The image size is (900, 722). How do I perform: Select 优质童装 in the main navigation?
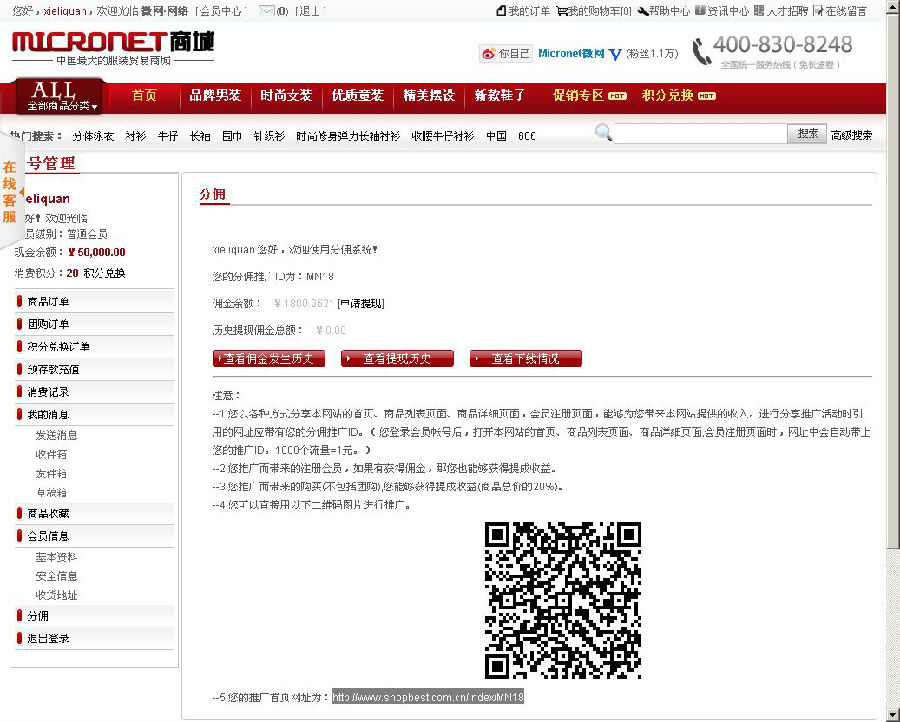pyautogui.click(x=358, y=95)
